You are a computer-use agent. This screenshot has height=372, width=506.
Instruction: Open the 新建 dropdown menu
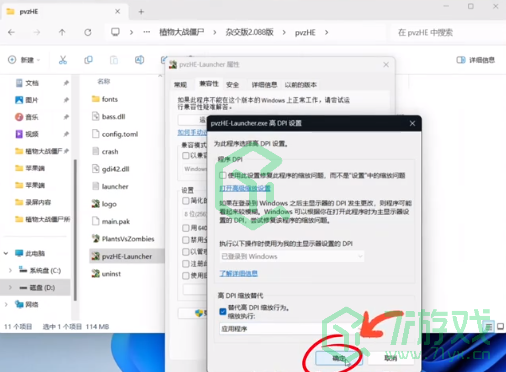click(24, 60)
